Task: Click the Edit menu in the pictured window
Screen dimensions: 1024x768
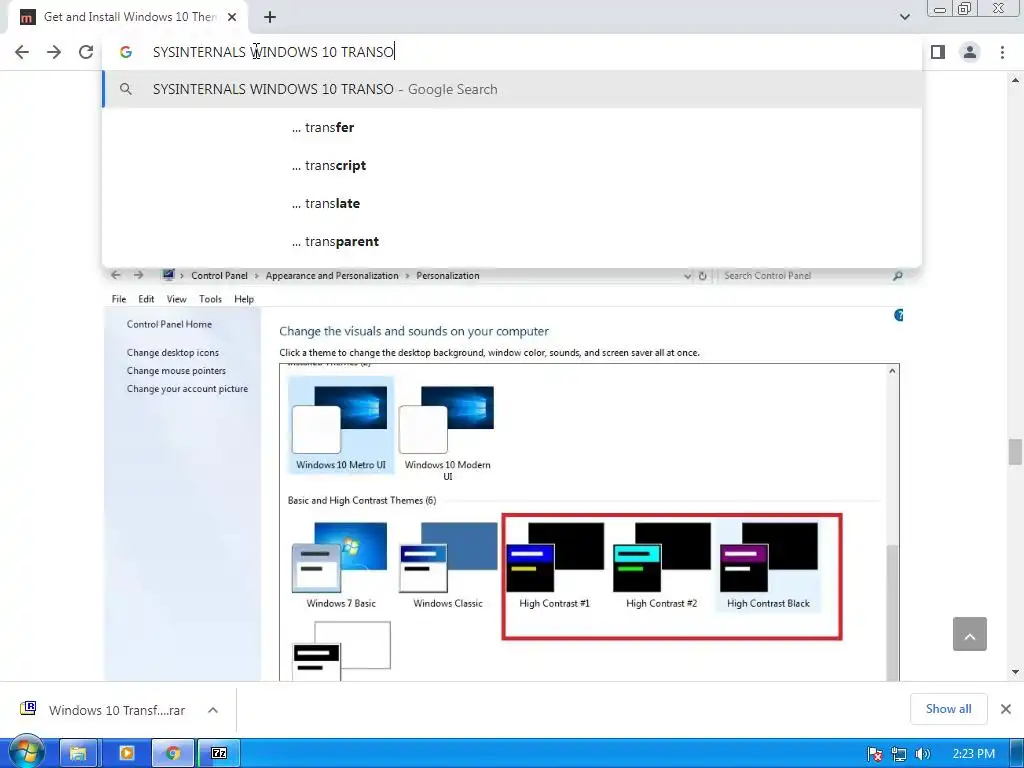Action: [x=146, y=299]
